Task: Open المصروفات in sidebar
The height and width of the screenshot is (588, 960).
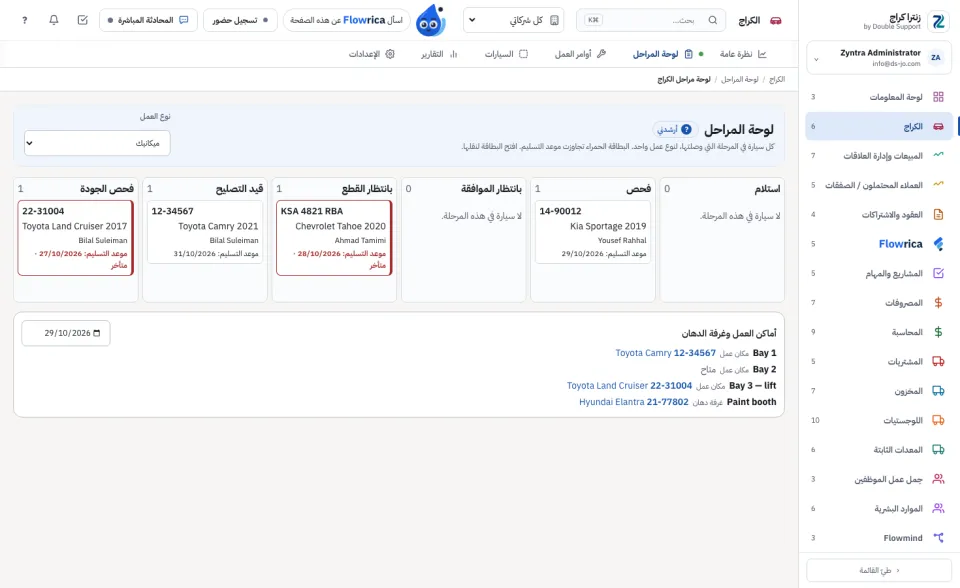Action: pos(879,303)
